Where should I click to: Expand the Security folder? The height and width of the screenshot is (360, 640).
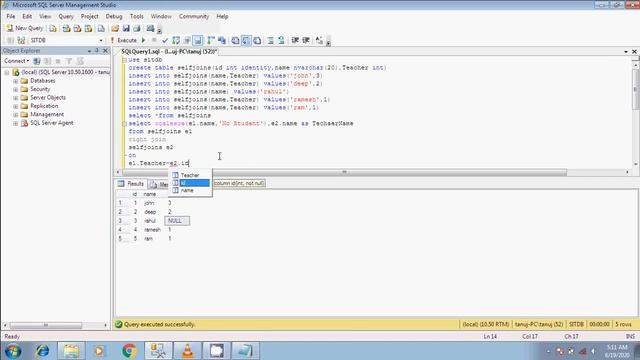16,89
